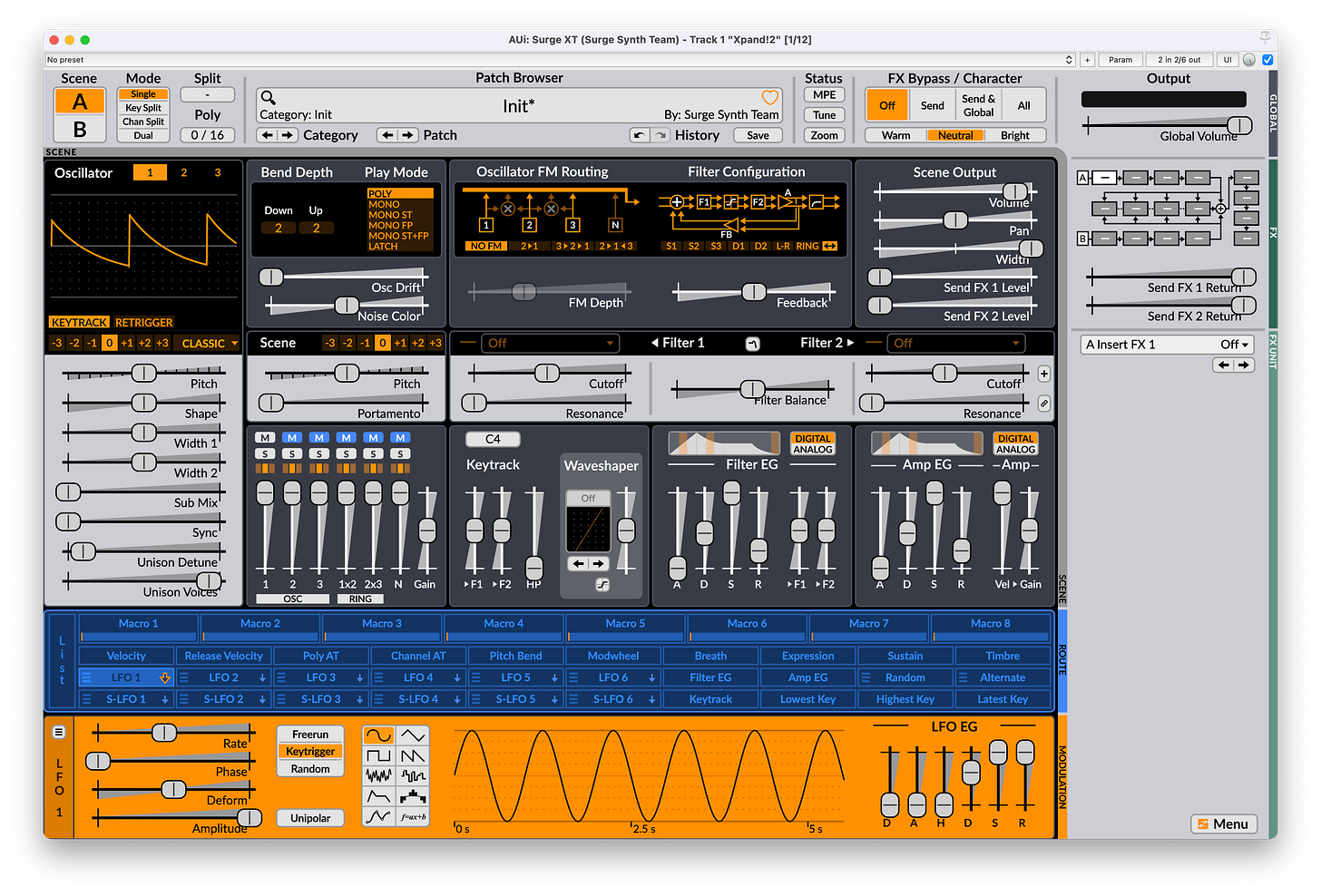
Task: Set Filter EG mode to ANALOG
Action: coord(813,449)
